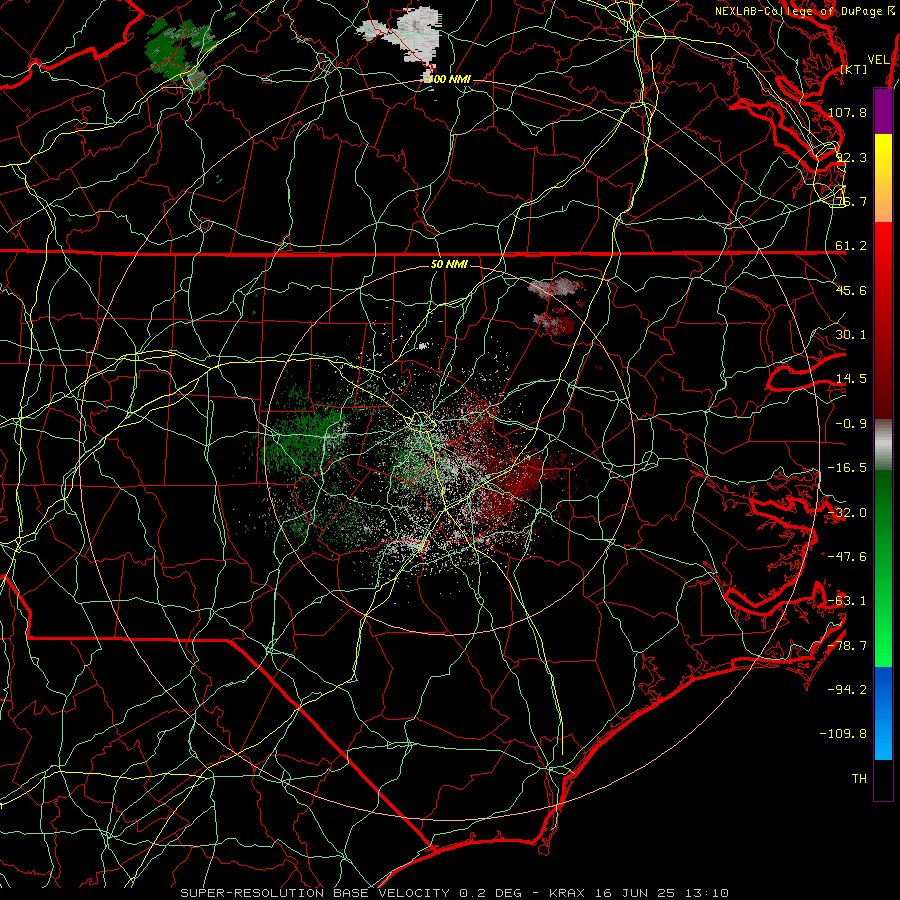The width and height of the screenshot is (900, 900).
Task: Click the Super-Resolution Base Velocity caption
Action: [x=455, y=893]
